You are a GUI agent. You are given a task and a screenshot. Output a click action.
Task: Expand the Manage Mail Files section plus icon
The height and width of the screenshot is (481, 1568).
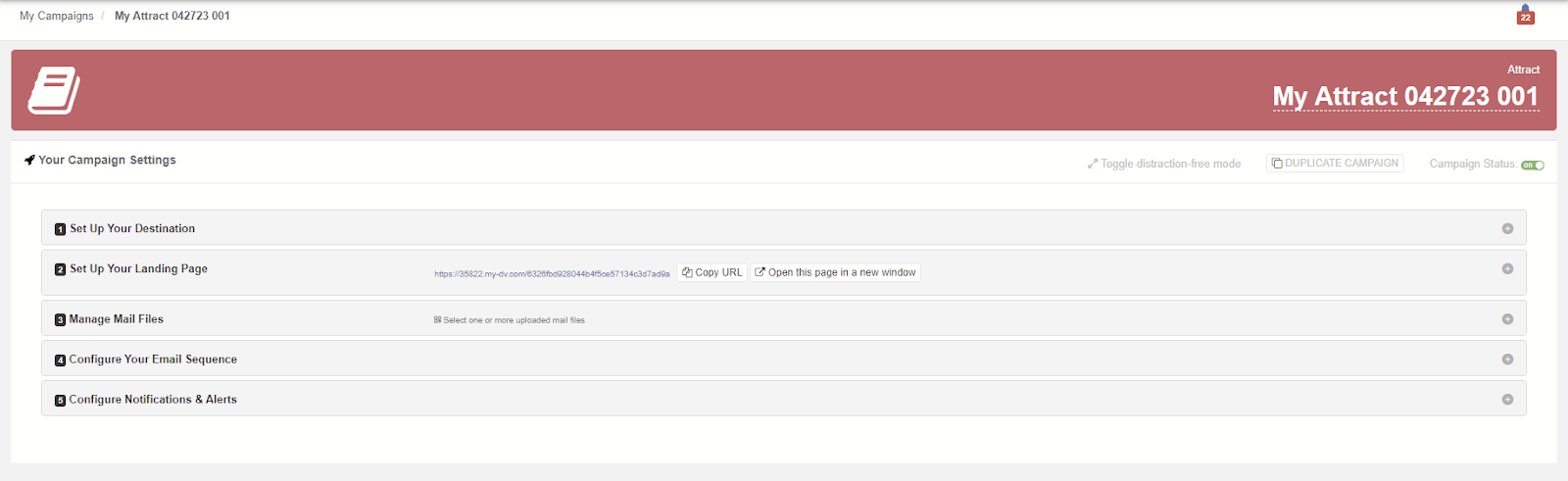[1507, 319]
